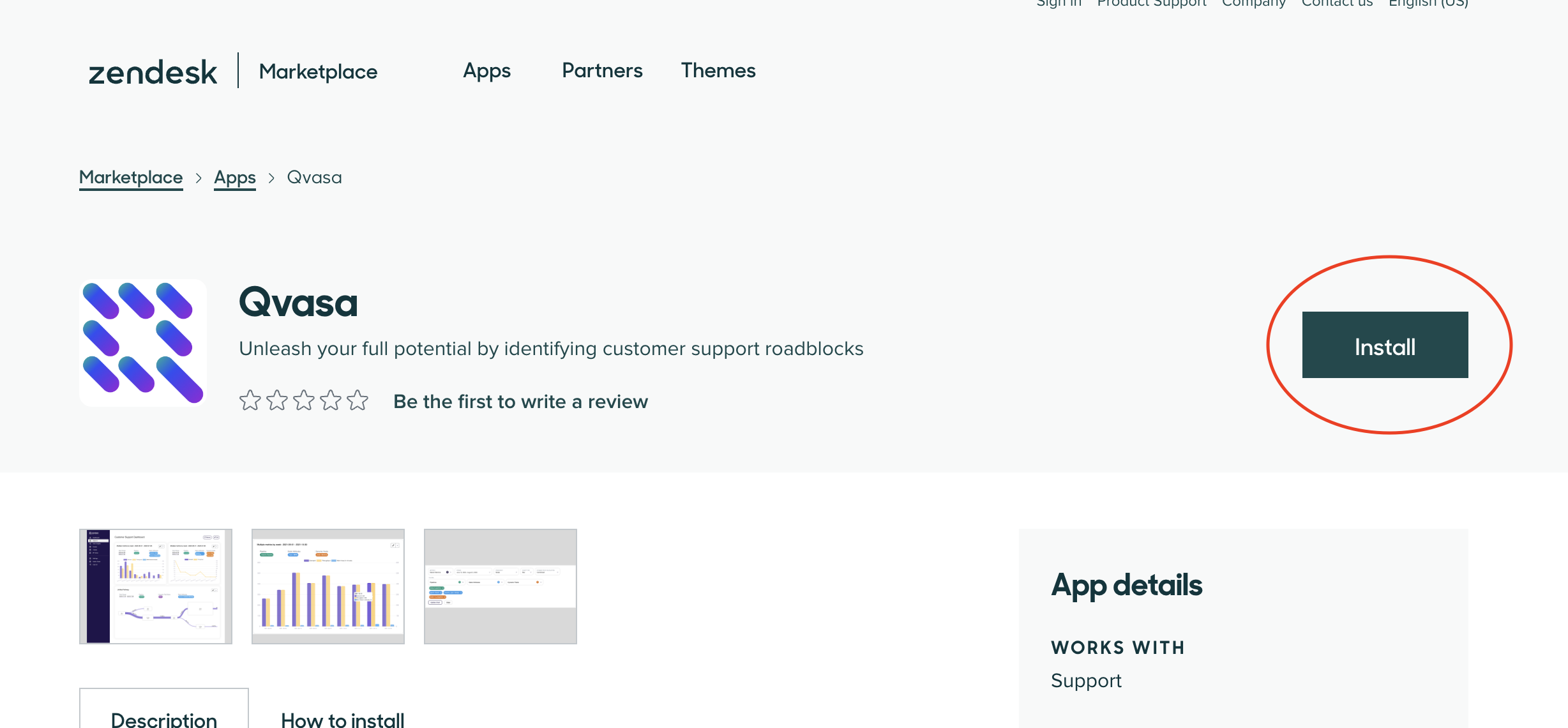Select the third rating star
This screenshot has height=728, width=1568.
click(x=304, y=400)
